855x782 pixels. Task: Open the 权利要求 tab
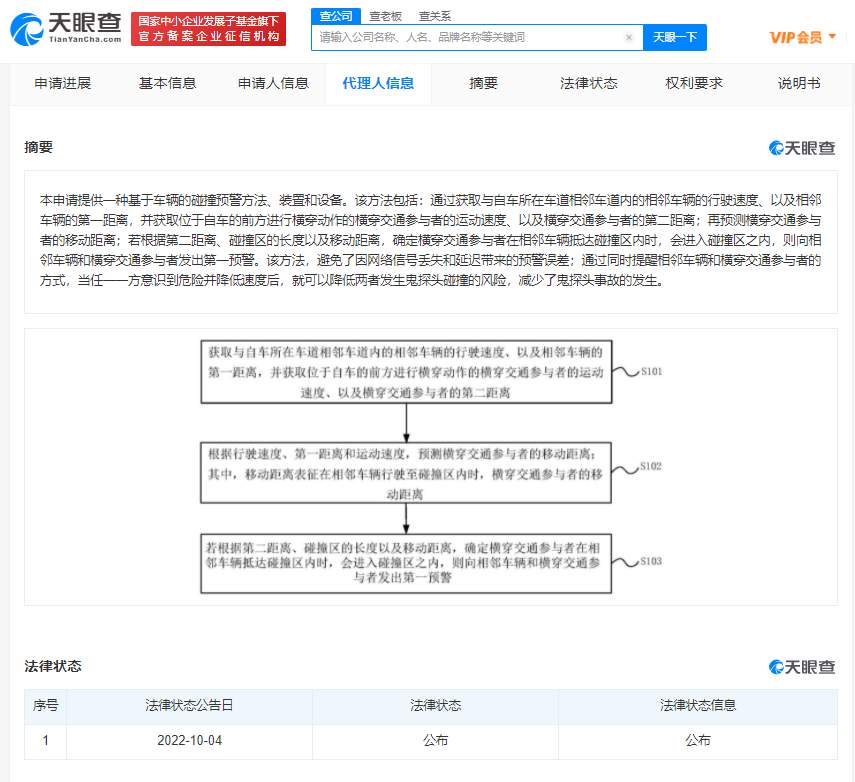[x=694, y=83]
